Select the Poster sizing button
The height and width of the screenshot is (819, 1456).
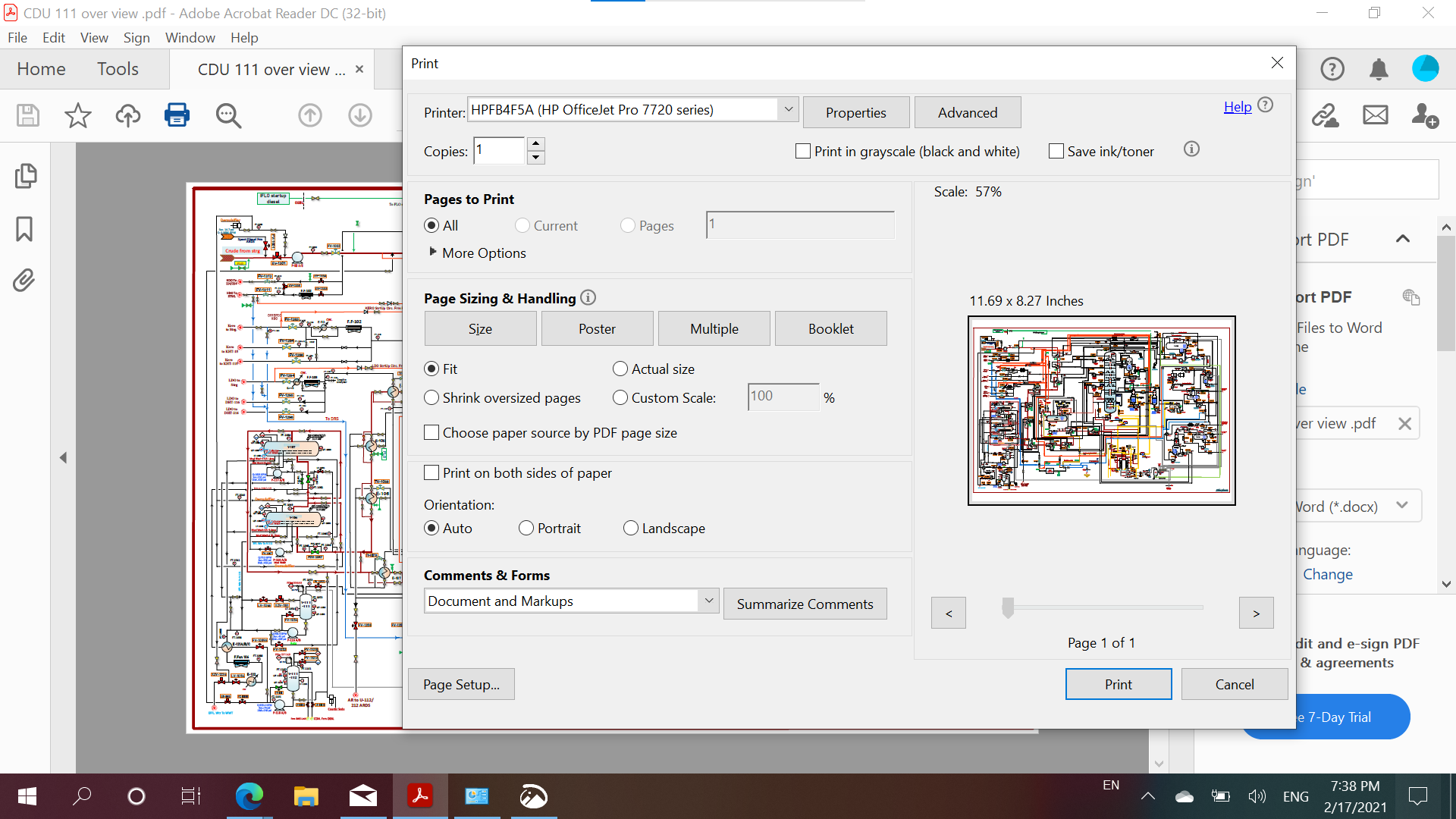click(x=598, y=328)
